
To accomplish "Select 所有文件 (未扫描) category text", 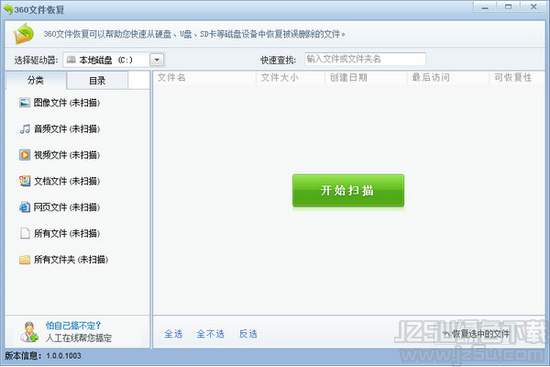I will (67, 233).
